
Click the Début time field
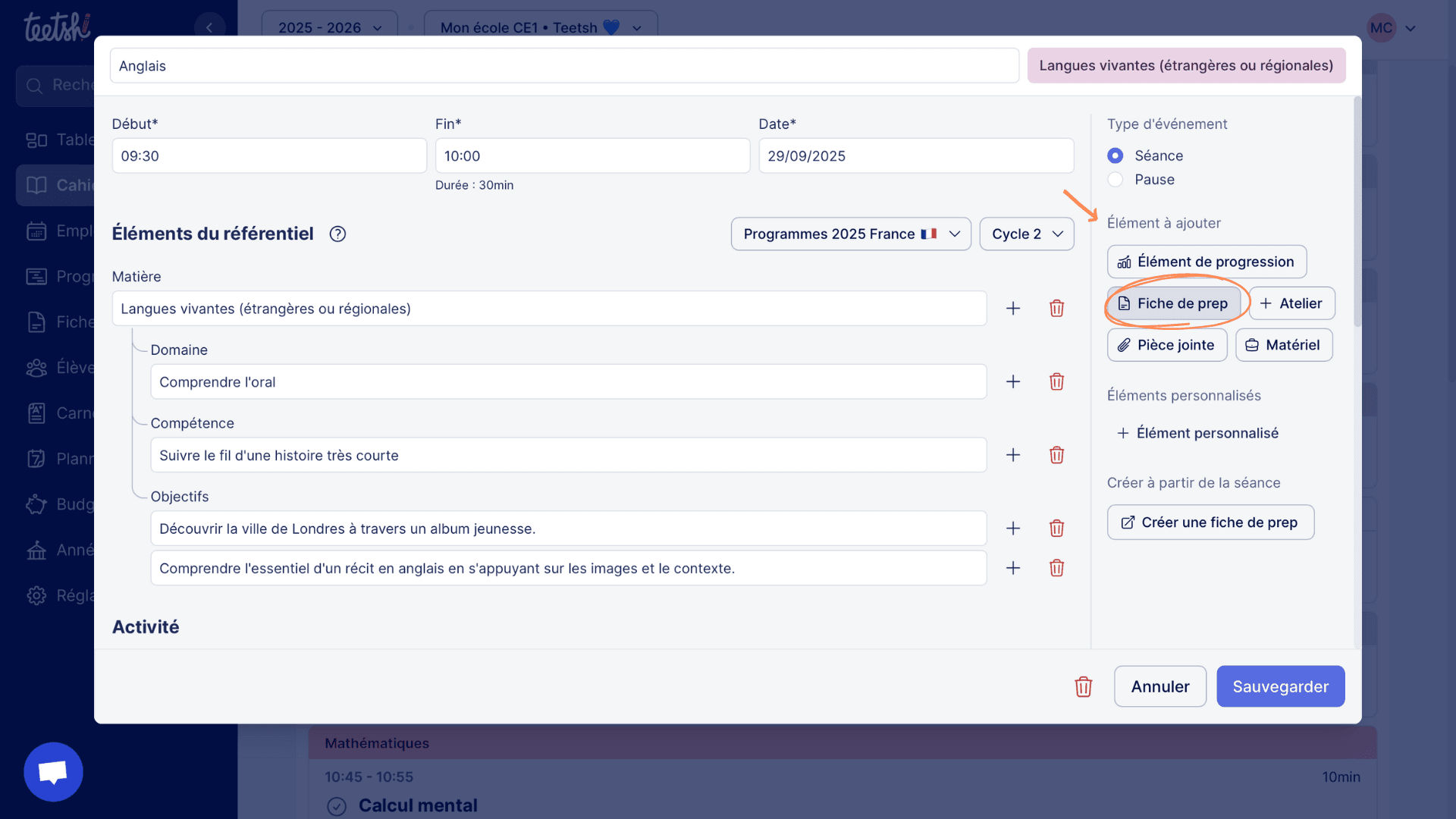pos(269,156)
